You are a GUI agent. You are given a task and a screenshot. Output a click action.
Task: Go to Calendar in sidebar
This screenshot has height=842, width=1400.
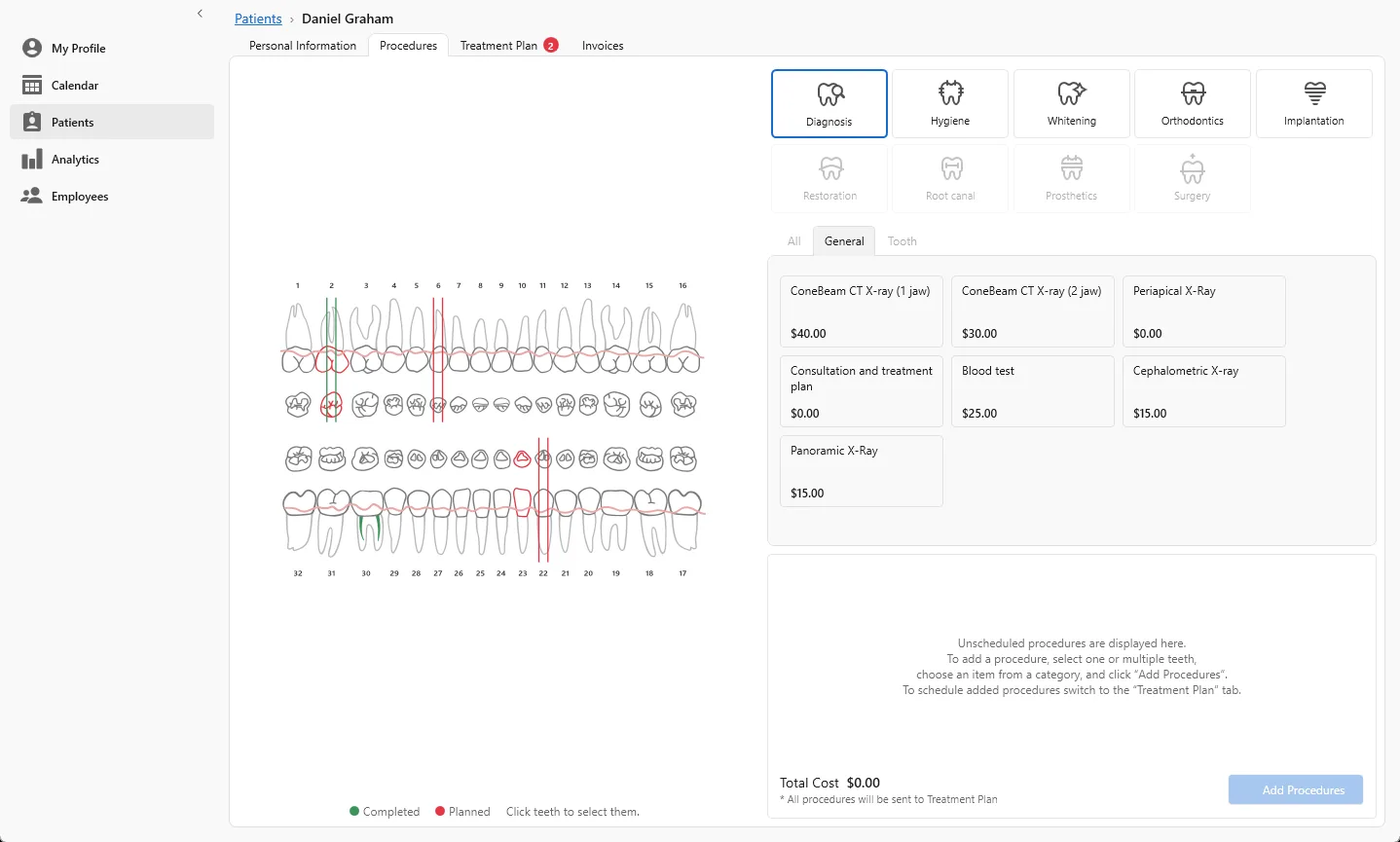point(112,85)
